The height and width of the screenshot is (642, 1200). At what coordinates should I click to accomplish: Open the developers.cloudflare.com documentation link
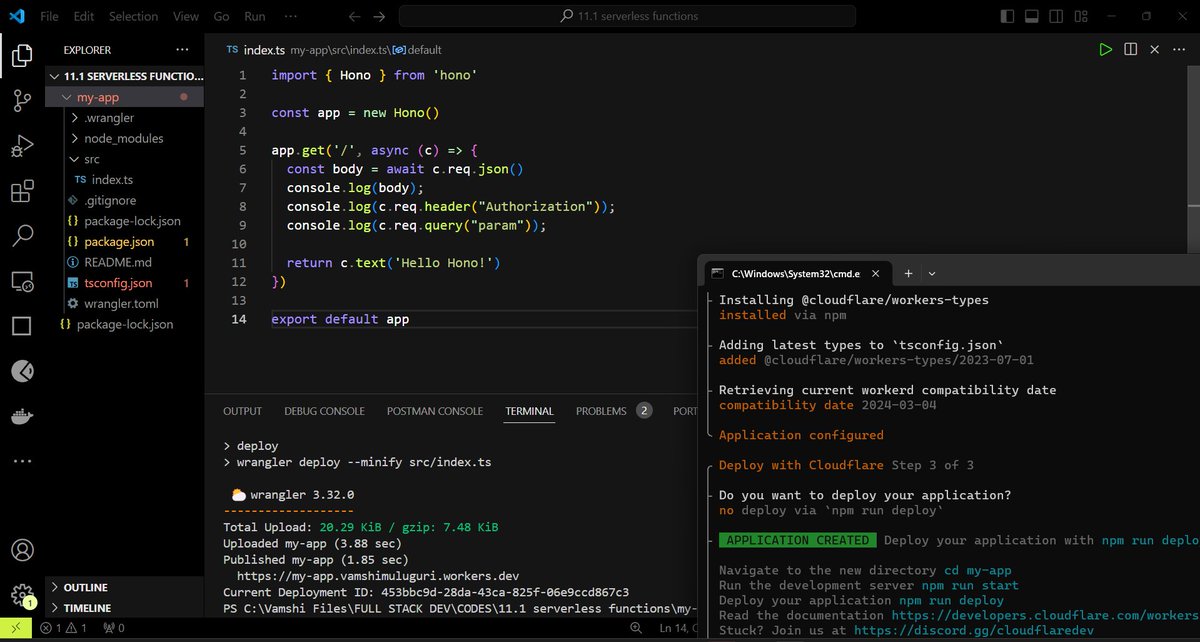(x=1044, y=615)
